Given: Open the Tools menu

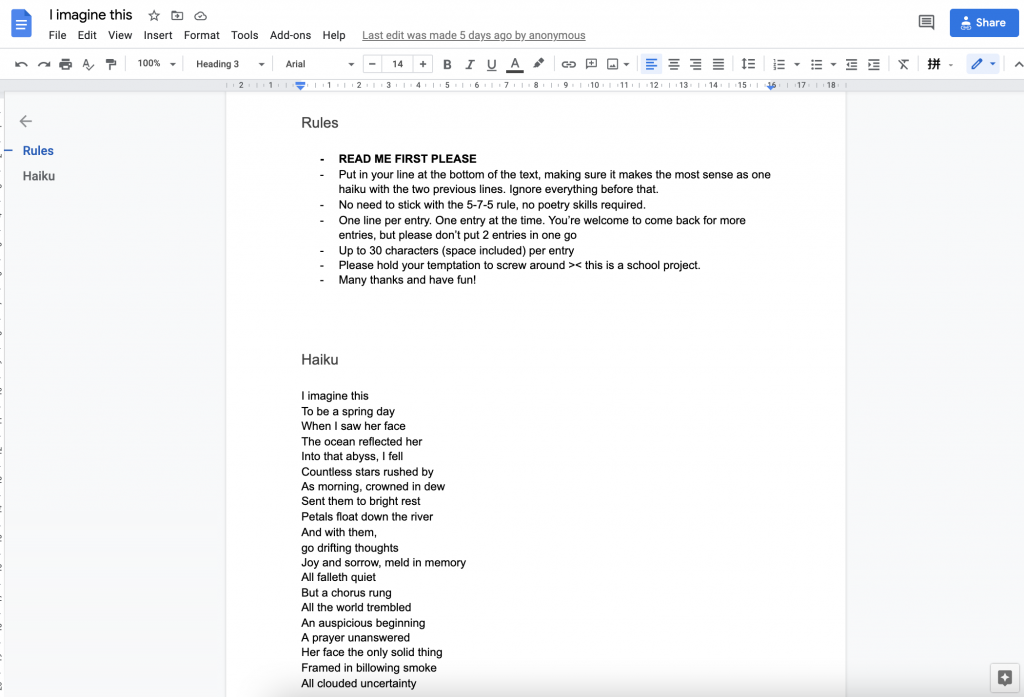Looking at the screenshot, I should tap(245, 35).
